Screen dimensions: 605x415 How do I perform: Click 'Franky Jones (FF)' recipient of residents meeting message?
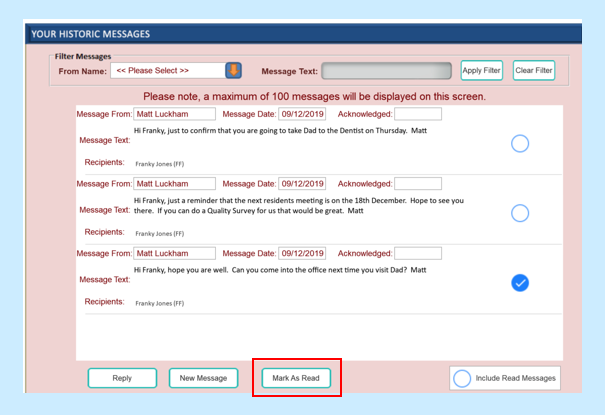click(160, 234)
